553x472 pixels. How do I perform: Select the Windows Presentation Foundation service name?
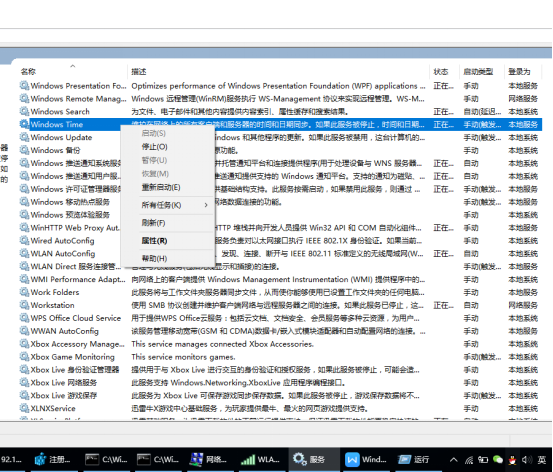tap(78, 86)
